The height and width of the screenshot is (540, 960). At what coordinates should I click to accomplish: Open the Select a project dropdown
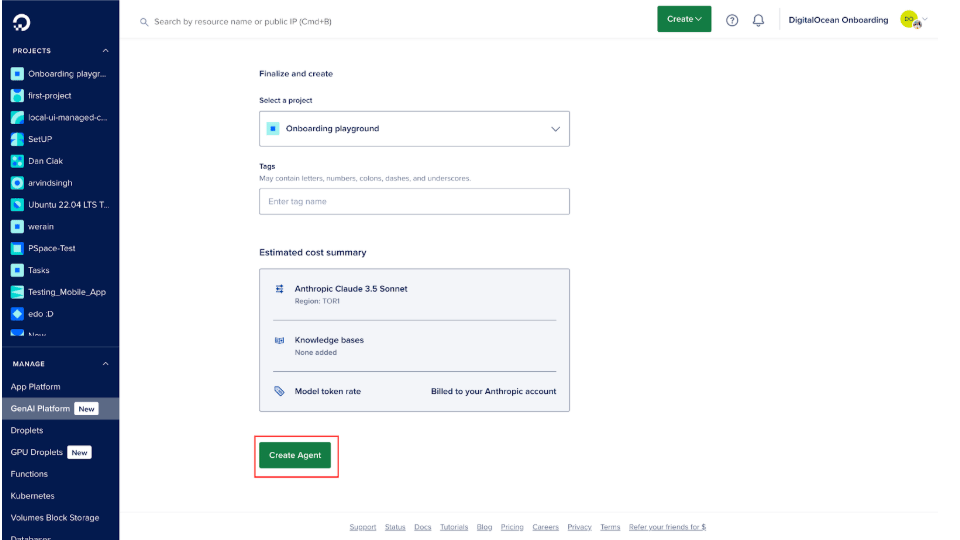coord(414,129)
